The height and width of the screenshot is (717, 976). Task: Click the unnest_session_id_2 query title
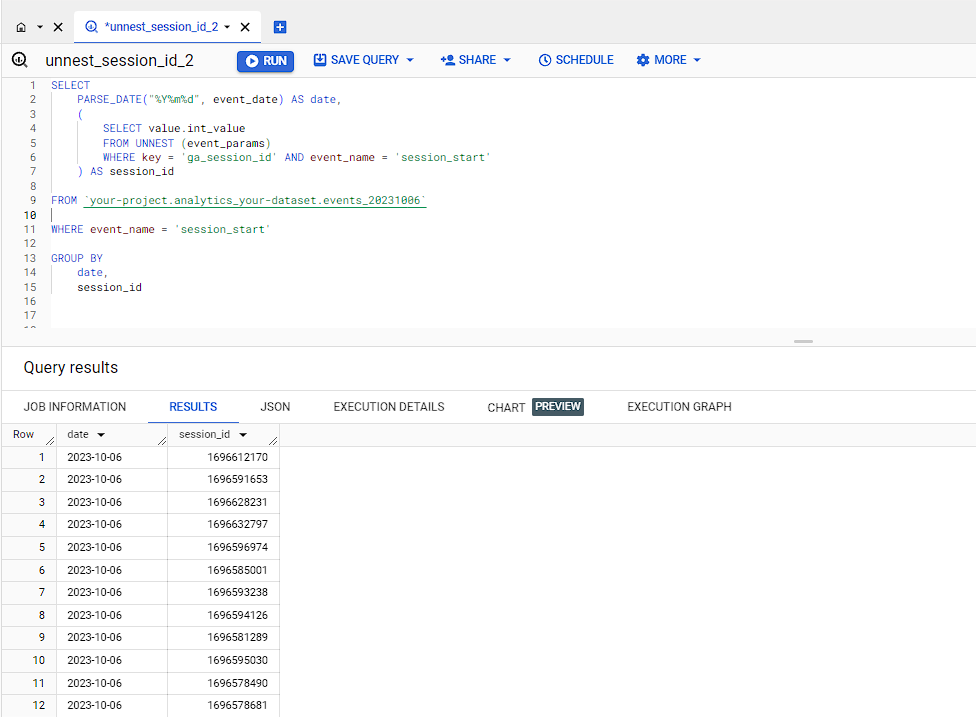(x=120, y=60)
